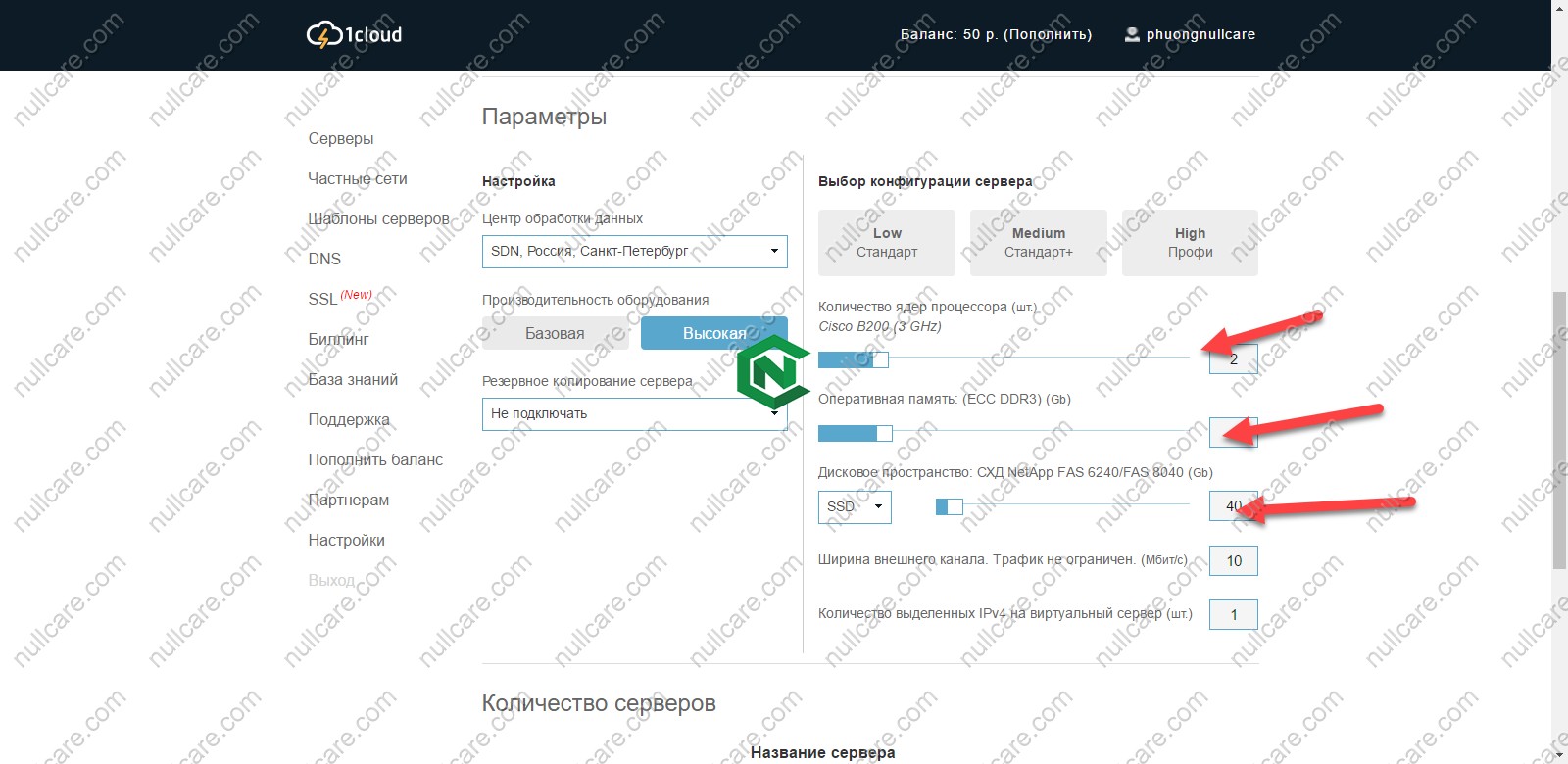The height and width of the screenshot is (764, 1568).
Task: Click the IPv4 count input field
Action: [1233, 615]
